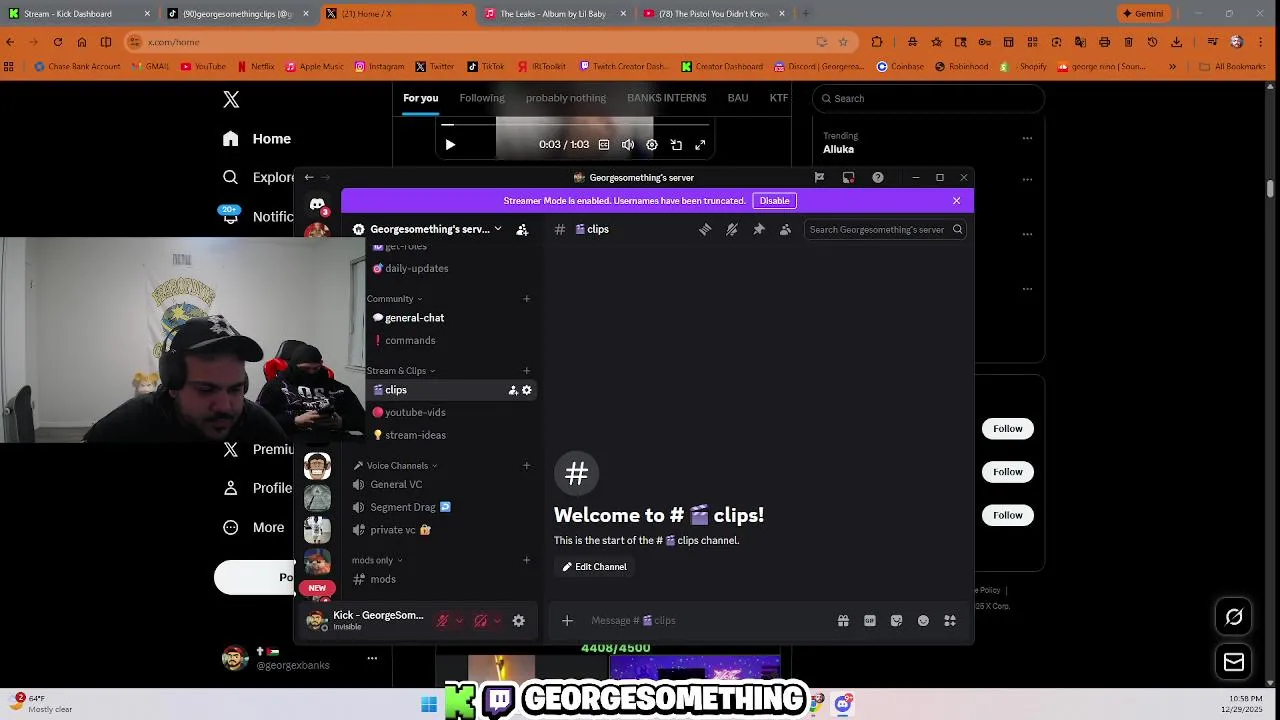Collapse the Stream & Clips category

[x=400, y=371]
